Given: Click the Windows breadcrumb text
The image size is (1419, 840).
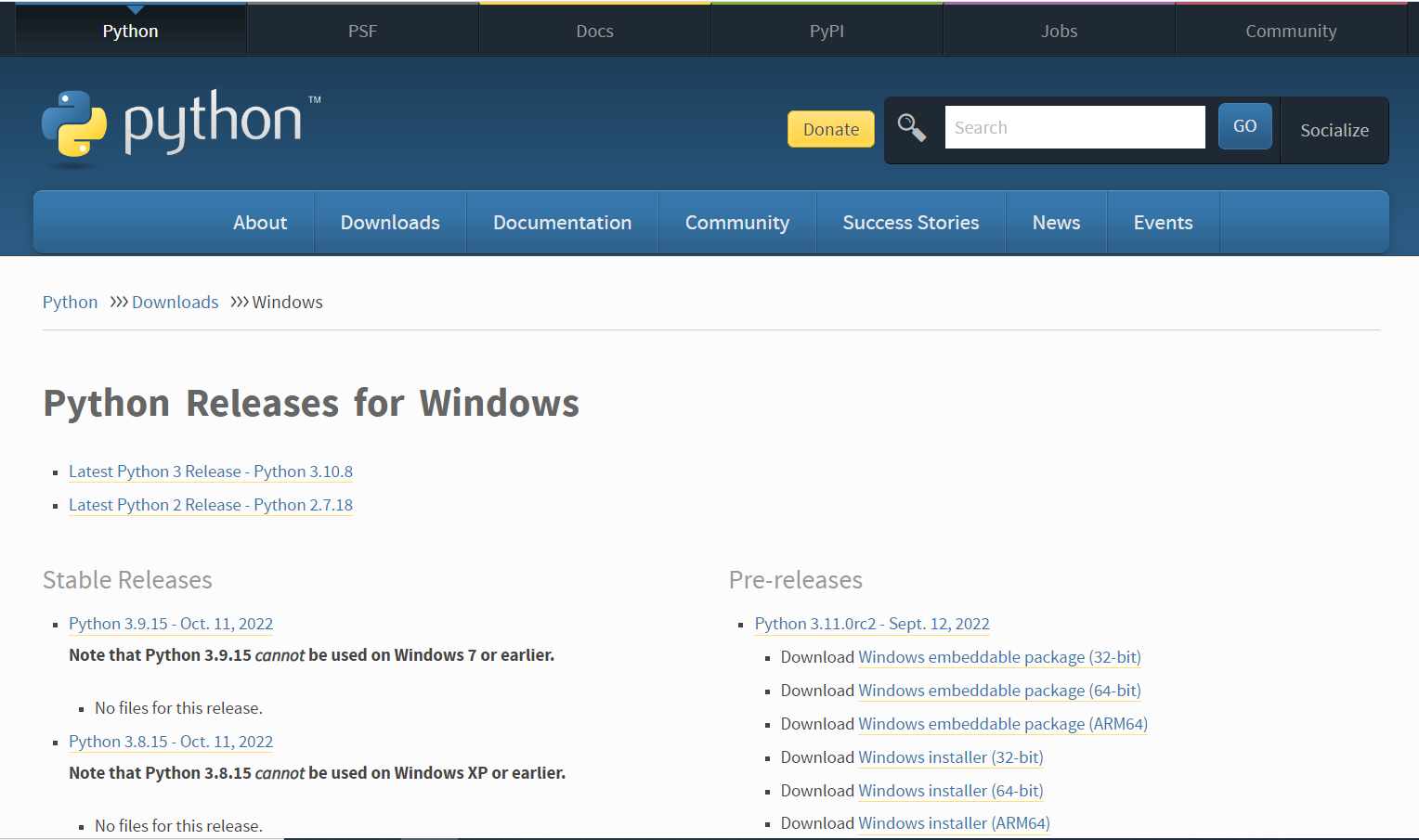Looking at the screenshot, I should tap(288, 303).
